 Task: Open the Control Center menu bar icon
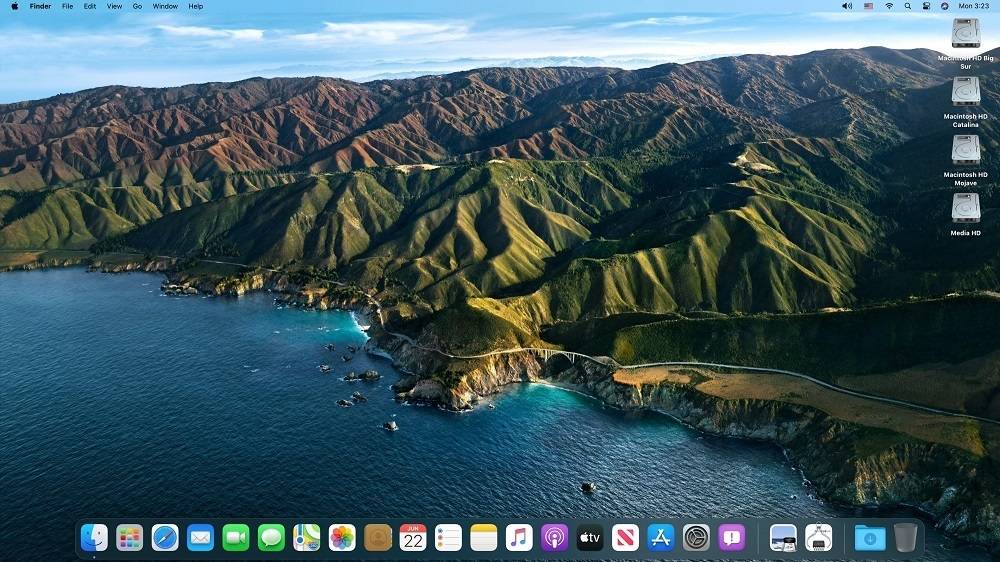[926, 6]
